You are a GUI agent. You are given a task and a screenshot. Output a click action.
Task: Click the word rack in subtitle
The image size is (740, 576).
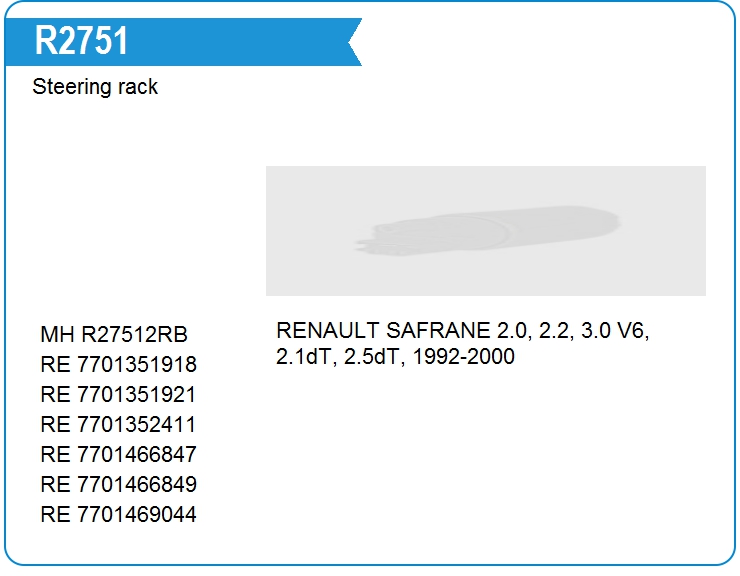coord(138,87)
